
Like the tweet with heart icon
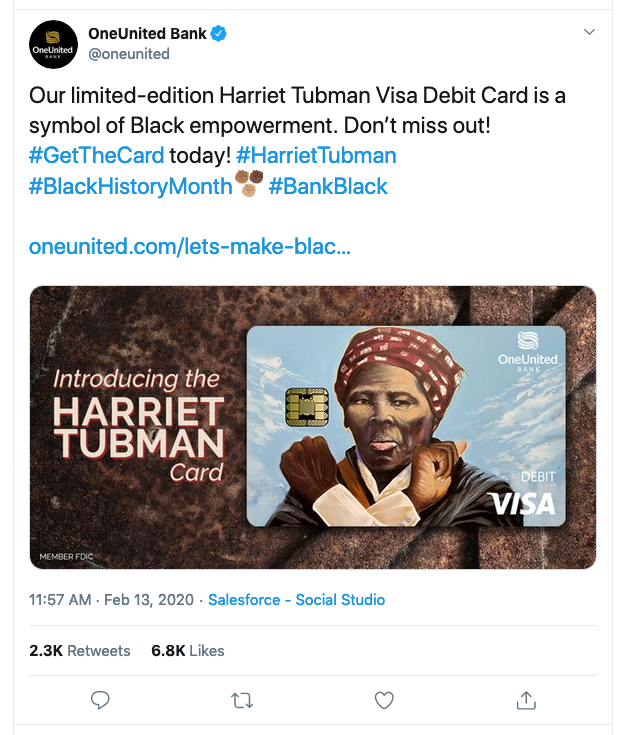[x=384, y=701]
